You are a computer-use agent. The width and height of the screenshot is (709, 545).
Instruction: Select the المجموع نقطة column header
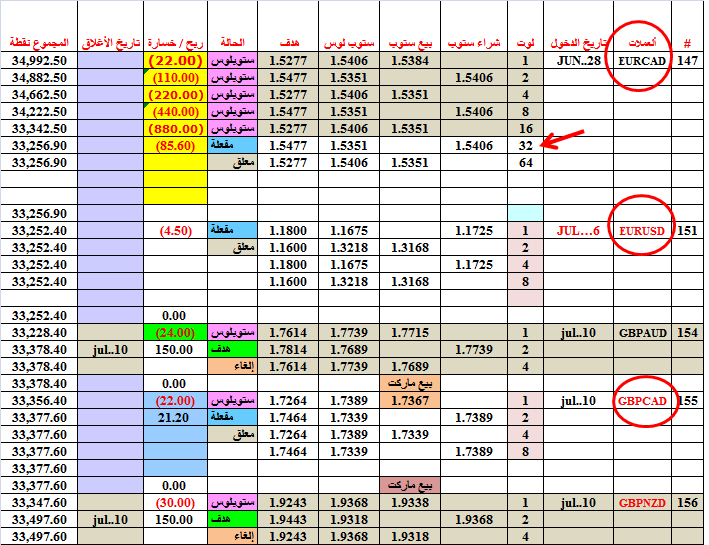(x=39, y=43)
